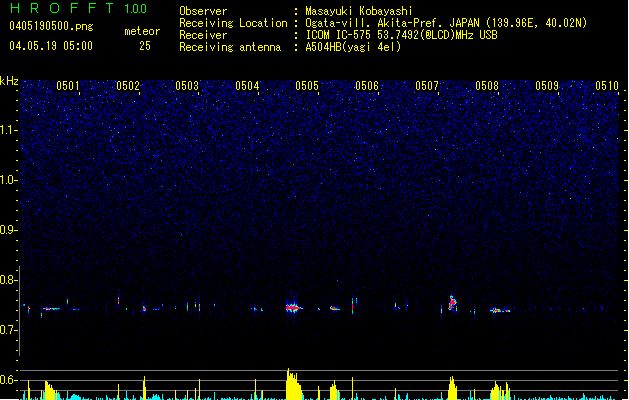This screenshot has height=400, width=629.
Task: Click the date stamp 04.05.19 05:00
Action: [x=51, y=46]
